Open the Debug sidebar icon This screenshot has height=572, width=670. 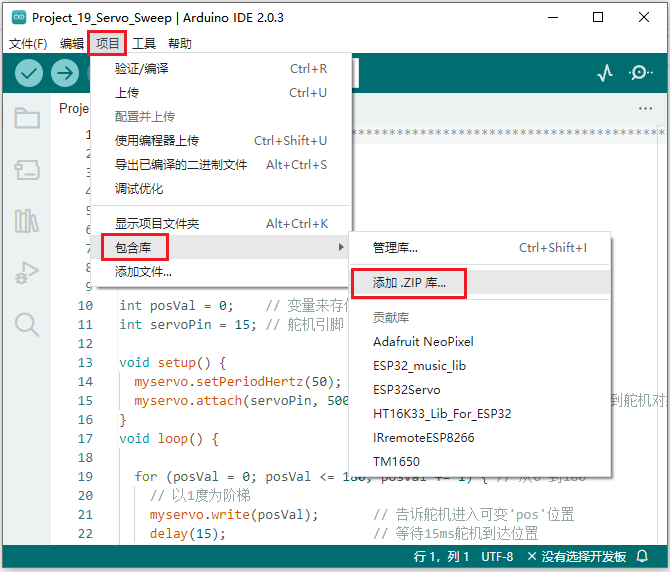[27, 272]
